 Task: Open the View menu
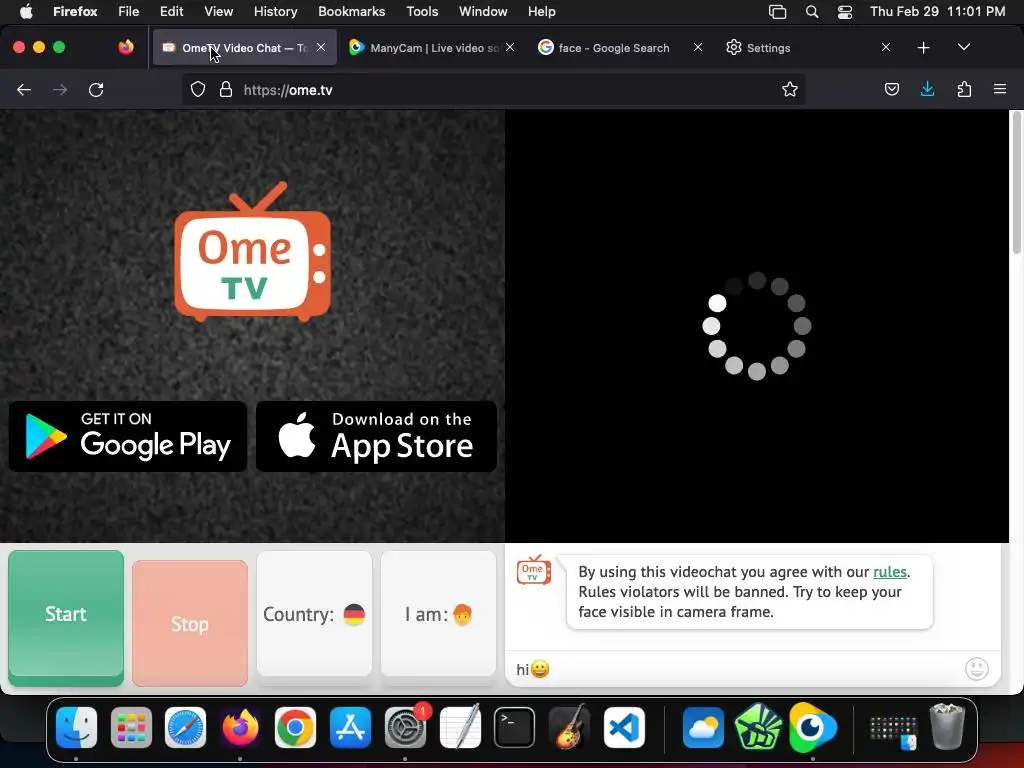click(218, 11)
